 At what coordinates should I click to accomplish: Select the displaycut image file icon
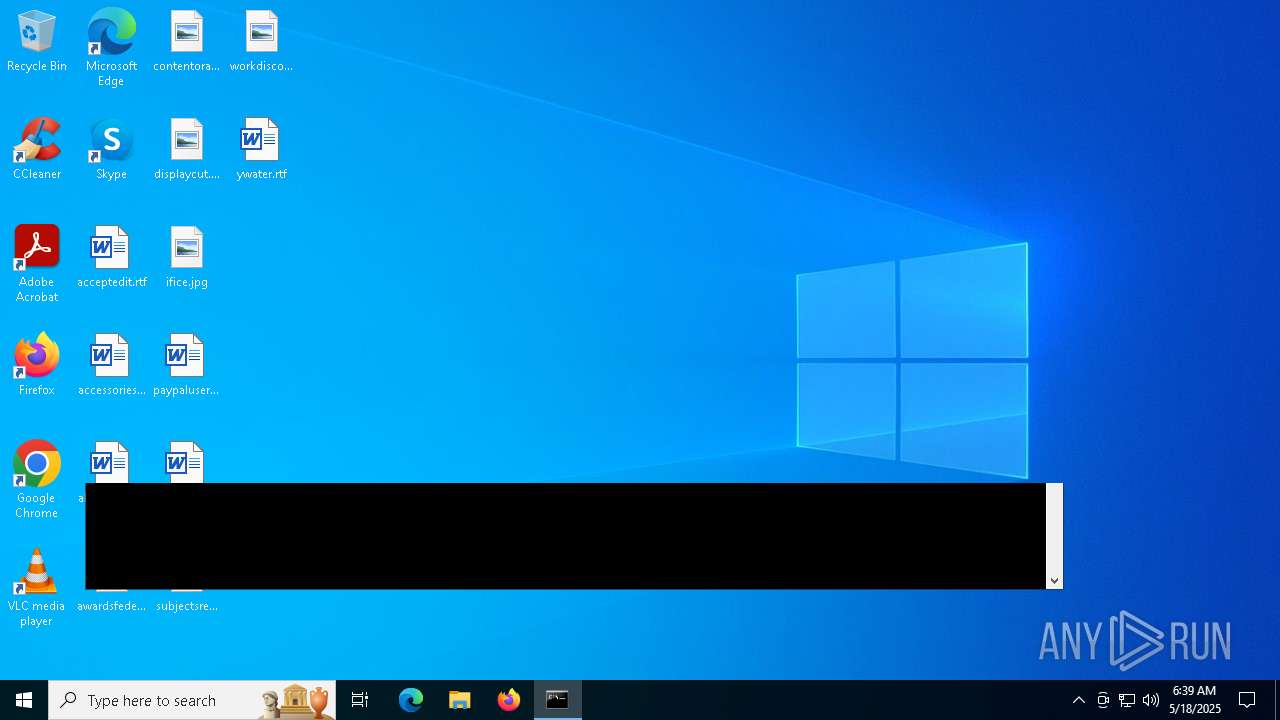pos(186,150)
